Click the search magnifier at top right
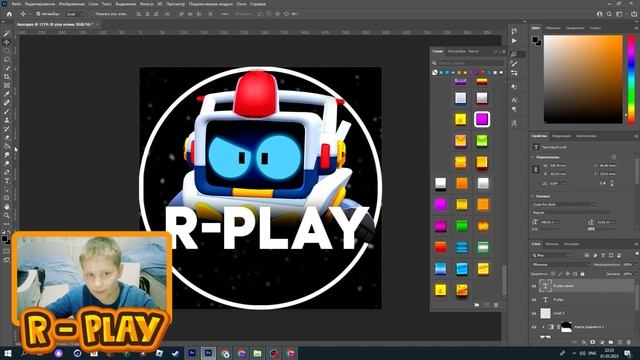 [x=609, y=14]
